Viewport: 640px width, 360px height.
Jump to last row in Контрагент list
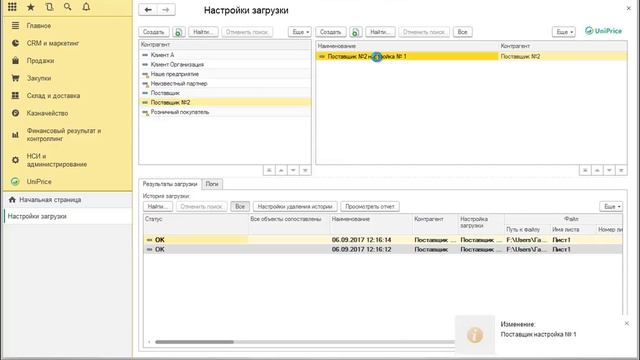click(305, 170)
